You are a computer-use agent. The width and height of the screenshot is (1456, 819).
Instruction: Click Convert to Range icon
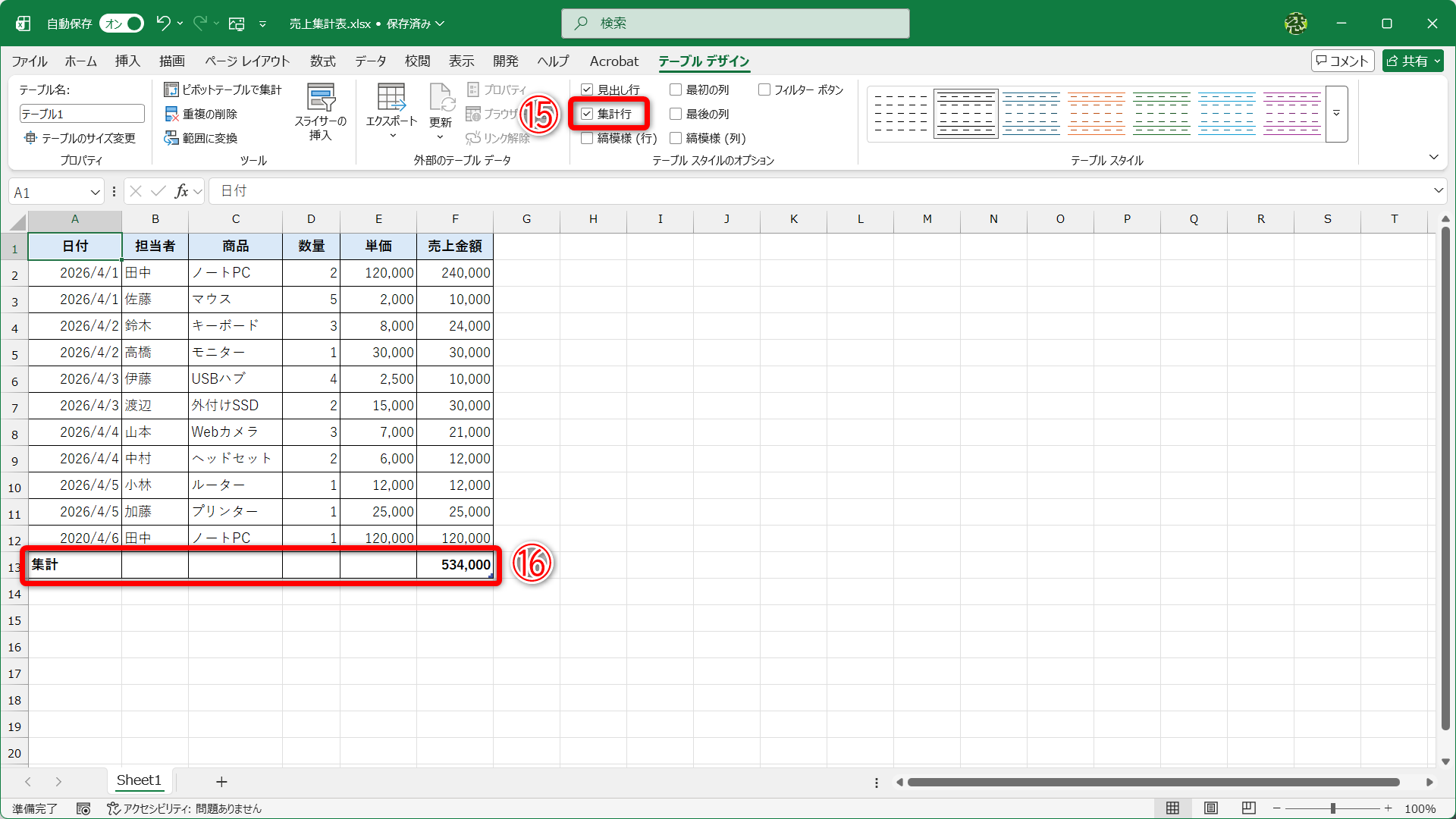tap(171, 138)
